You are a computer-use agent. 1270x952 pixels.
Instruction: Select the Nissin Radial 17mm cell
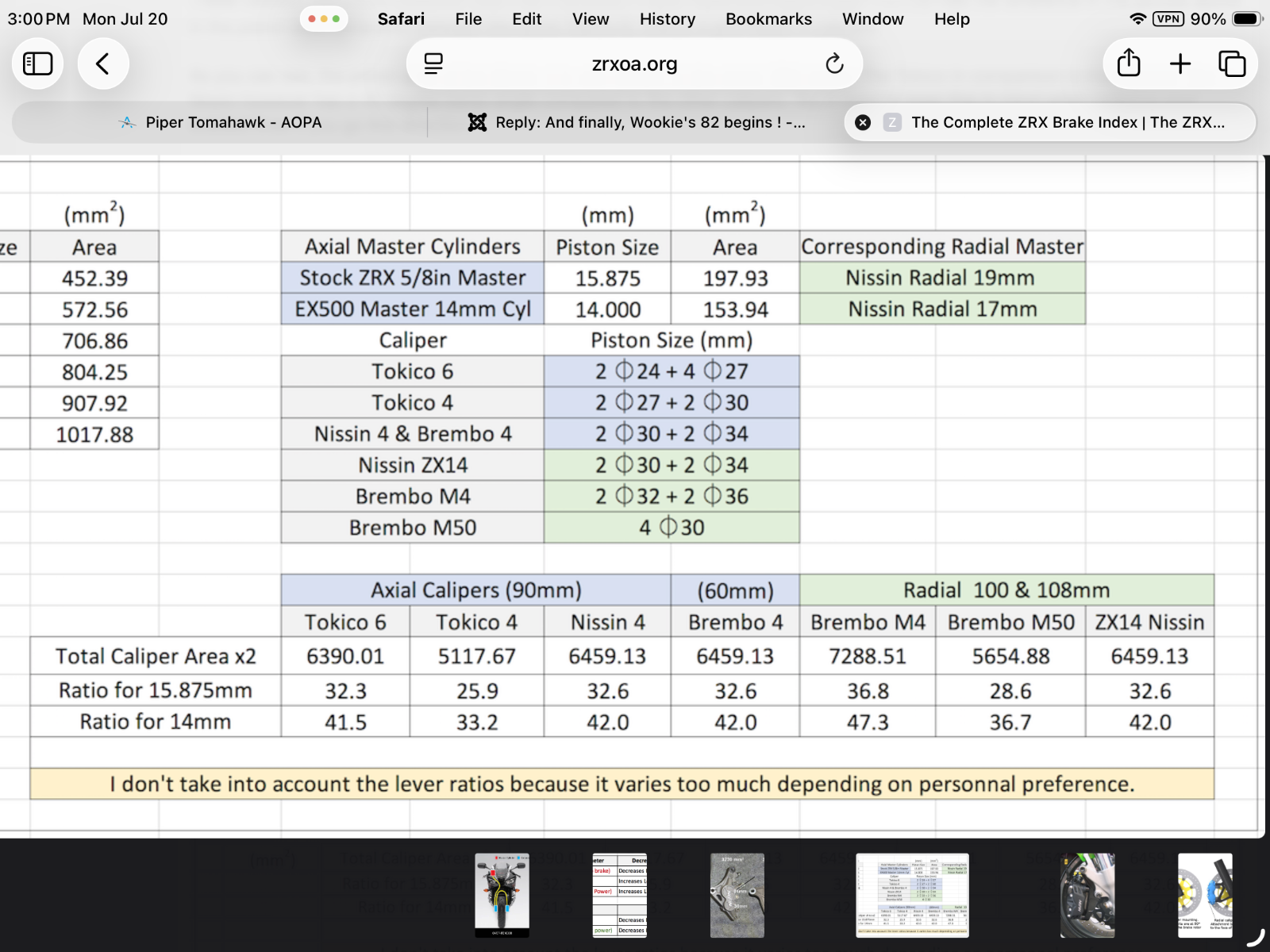(x=942, y=309)
